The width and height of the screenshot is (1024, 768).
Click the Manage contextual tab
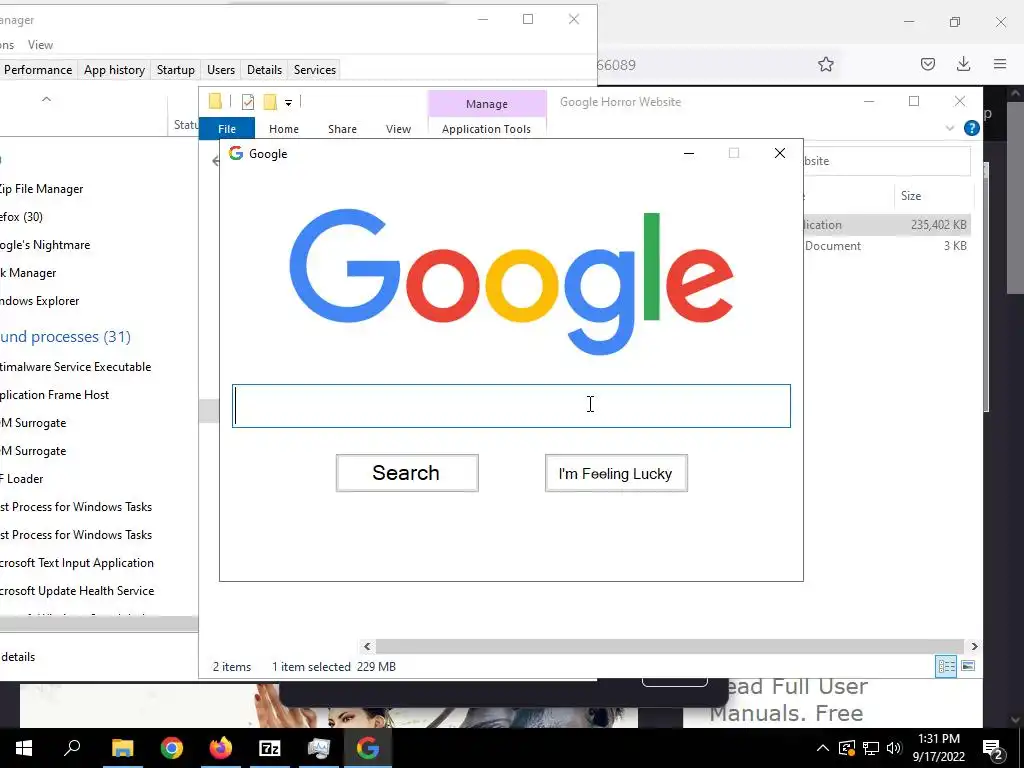[x=487, y=104]
